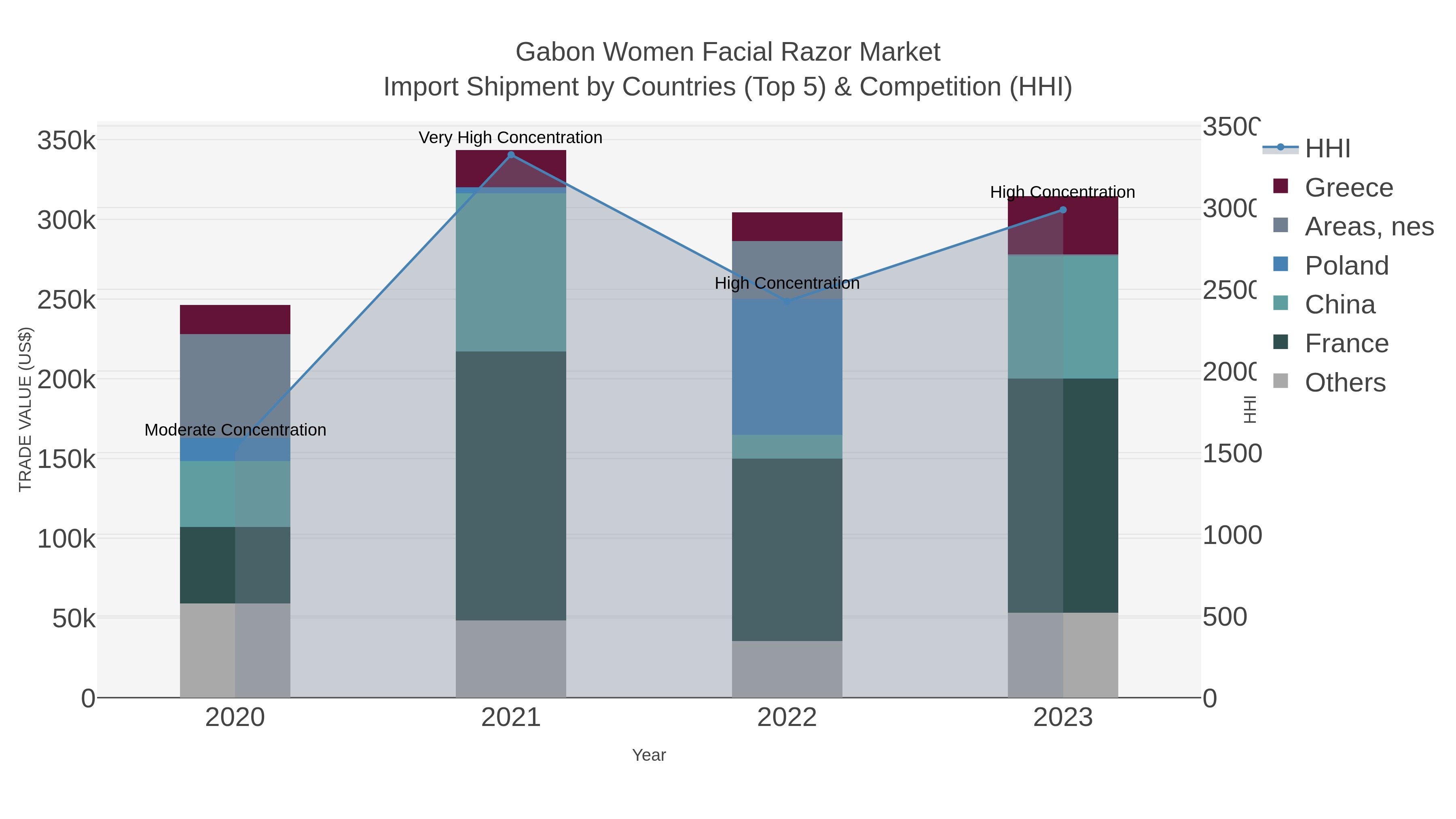Click the 350k tick on trade value axis
Screen dimensions: 1456x819
[x=67, y=140]
